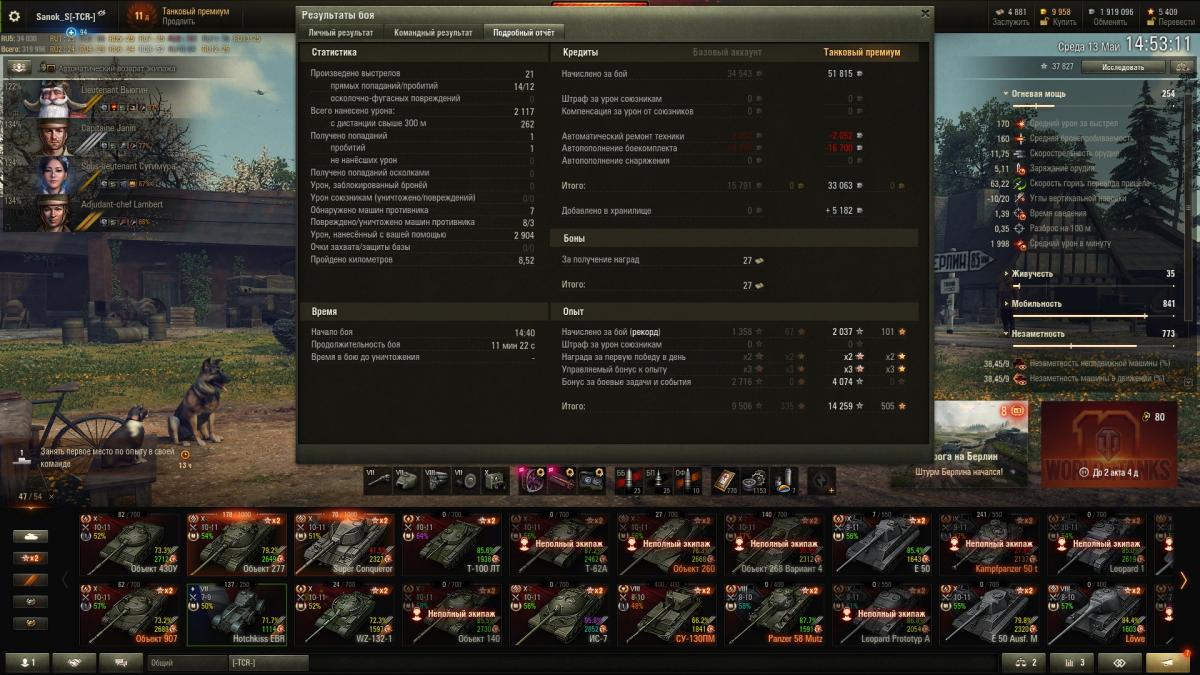Open the contacts handshake icon
Image resolution: width=1200 pixels, height=675 pixels.
click(x=75, y=662)
